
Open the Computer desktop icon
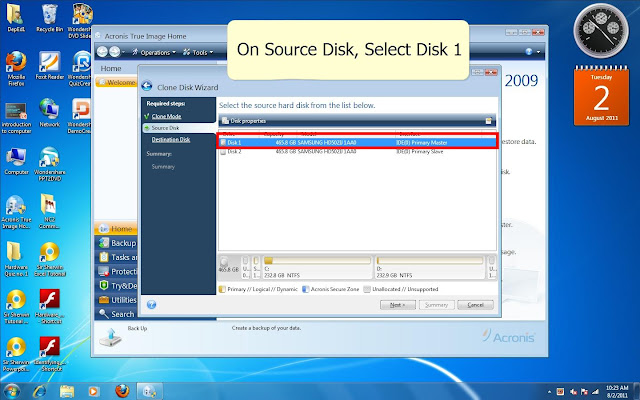tap(16, 161)
